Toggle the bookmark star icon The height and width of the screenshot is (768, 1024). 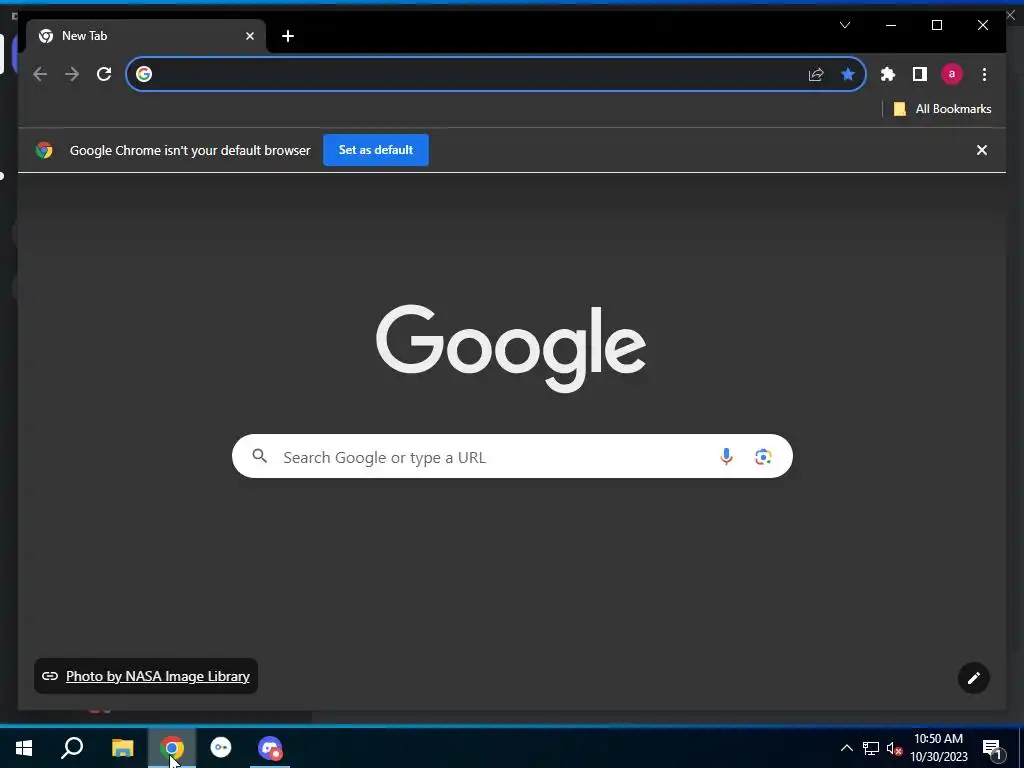point(848,74)
